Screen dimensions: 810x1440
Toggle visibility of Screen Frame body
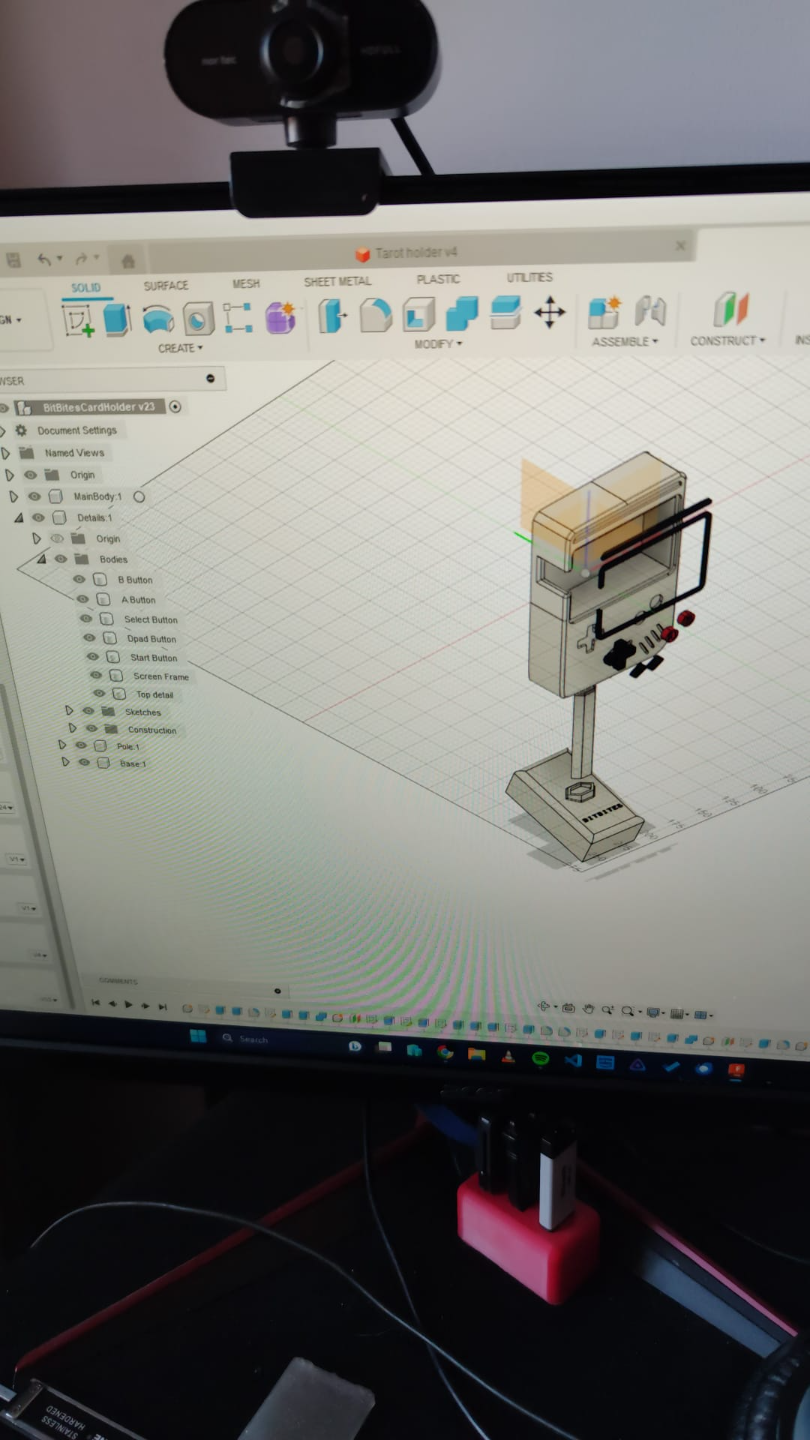coord(96,675)
